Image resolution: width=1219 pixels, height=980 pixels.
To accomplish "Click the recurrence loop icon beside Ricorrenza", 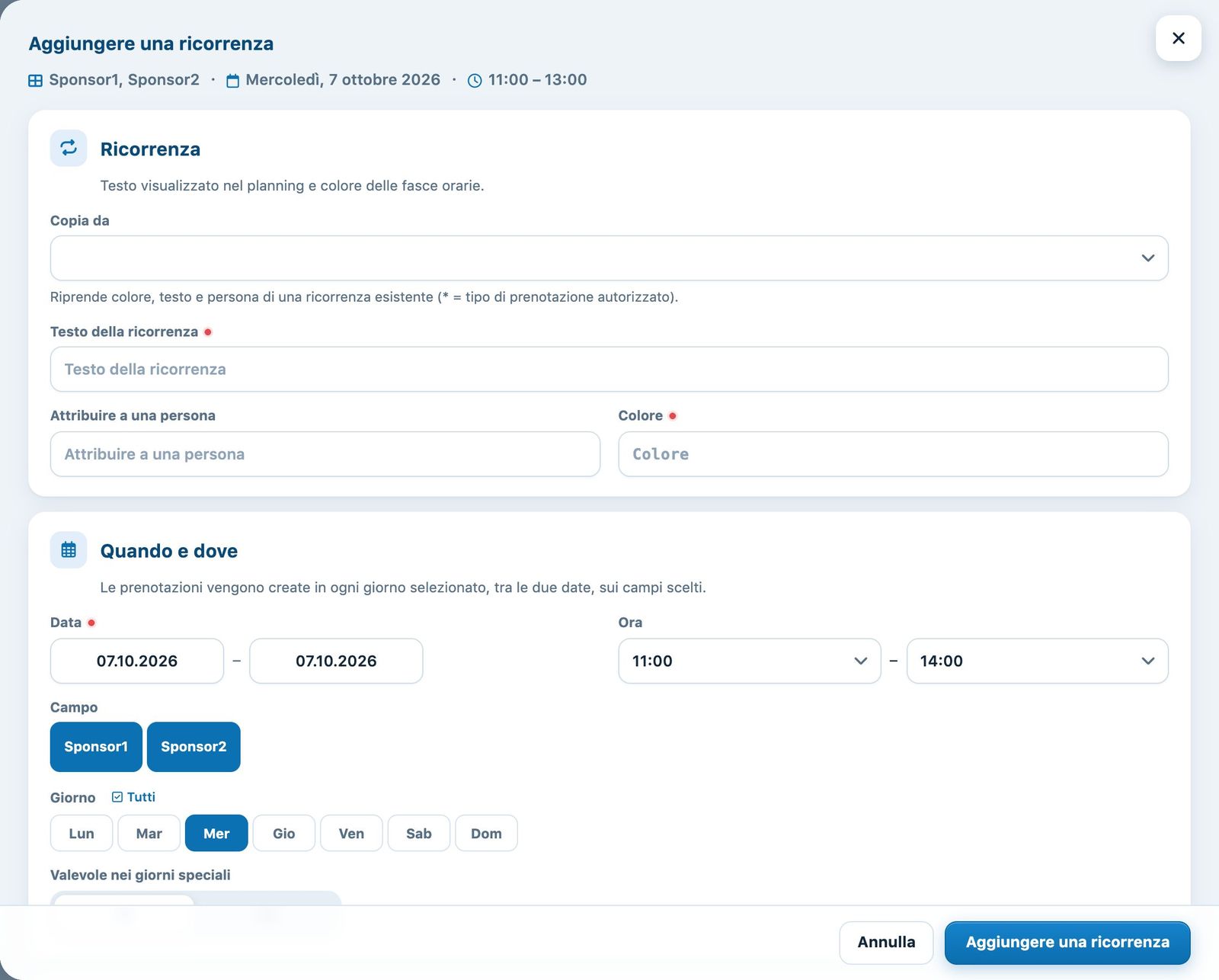I will 69,148.
